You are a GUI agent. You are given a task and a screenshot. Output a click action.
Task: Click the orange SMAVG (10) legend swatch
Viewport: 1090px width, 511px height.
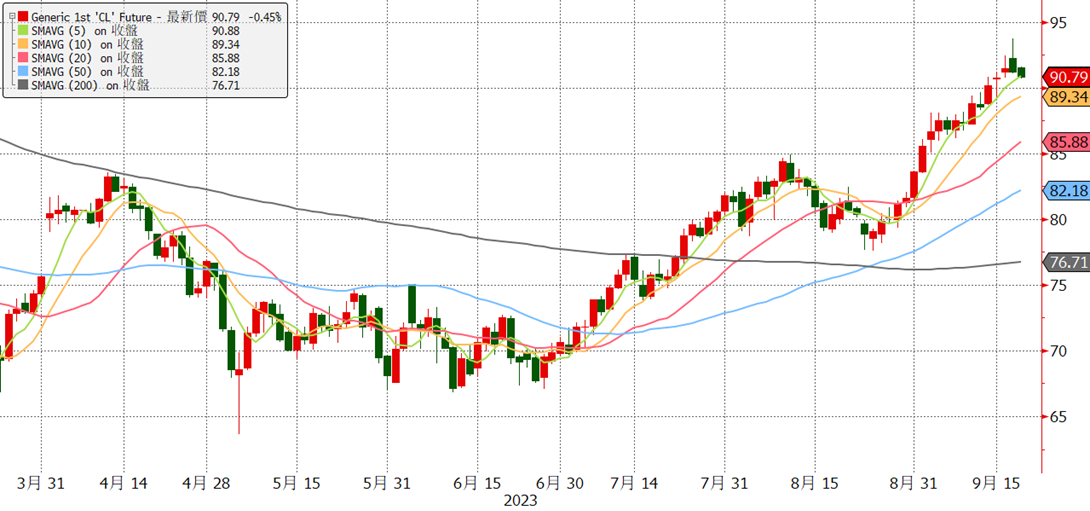pos(24,43)
